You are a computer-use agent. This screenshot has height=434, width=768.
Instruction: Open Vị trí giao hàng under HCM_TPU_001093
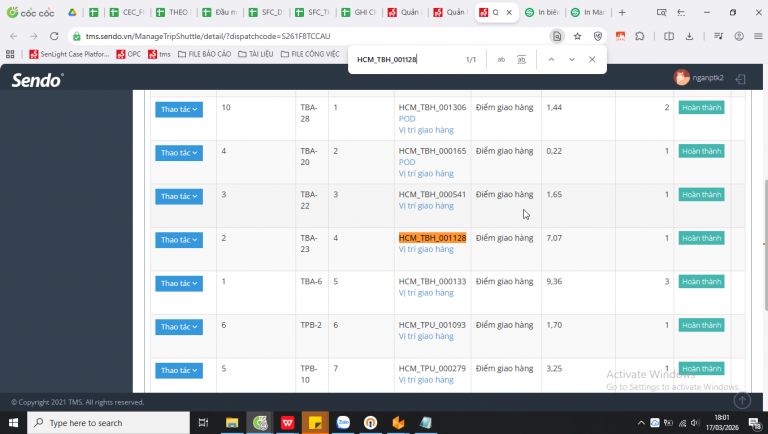[x=426, y=336]
